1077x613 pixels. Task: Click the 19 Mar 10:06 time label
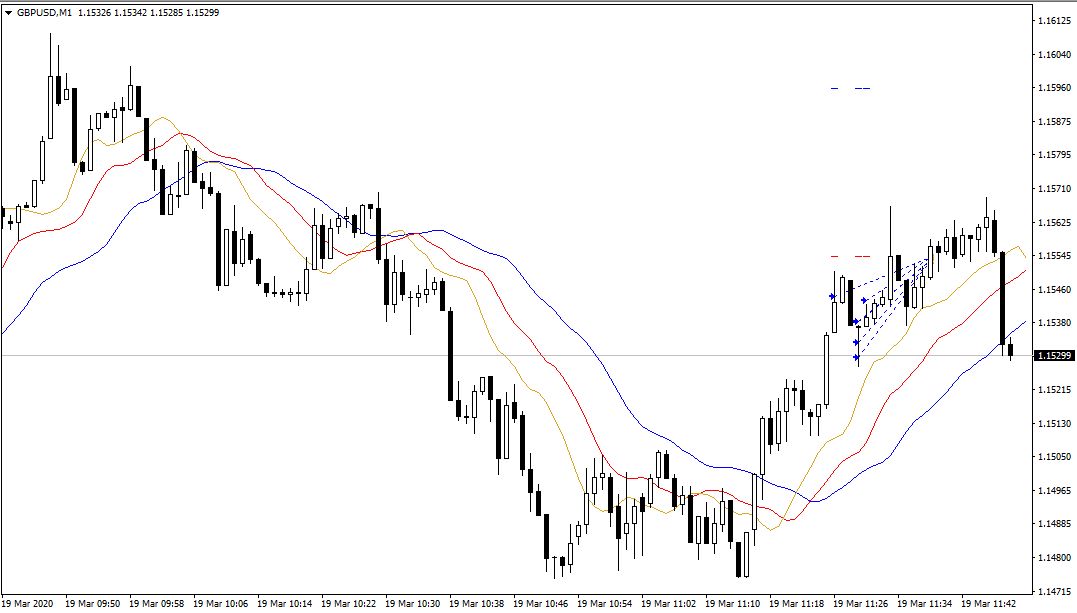pos(220,603)
